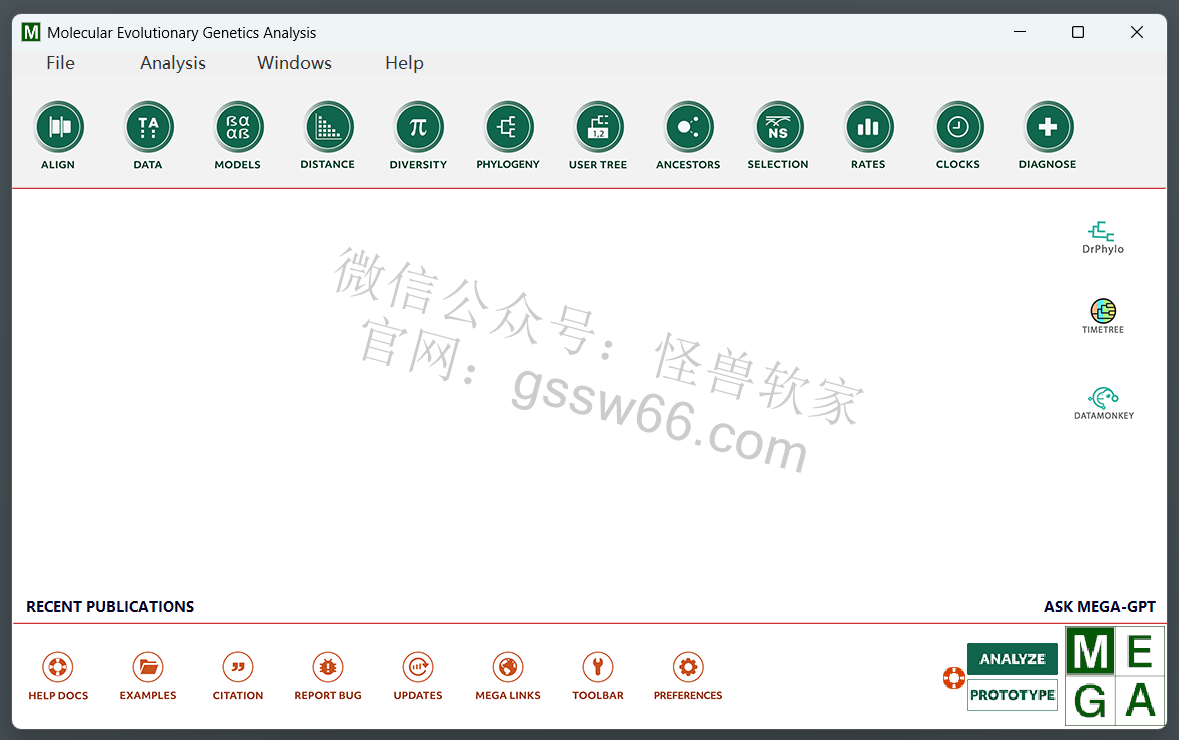
Task: Open the Datamonkey icon
Action: pyautogui.click(x=1104, y=403)
